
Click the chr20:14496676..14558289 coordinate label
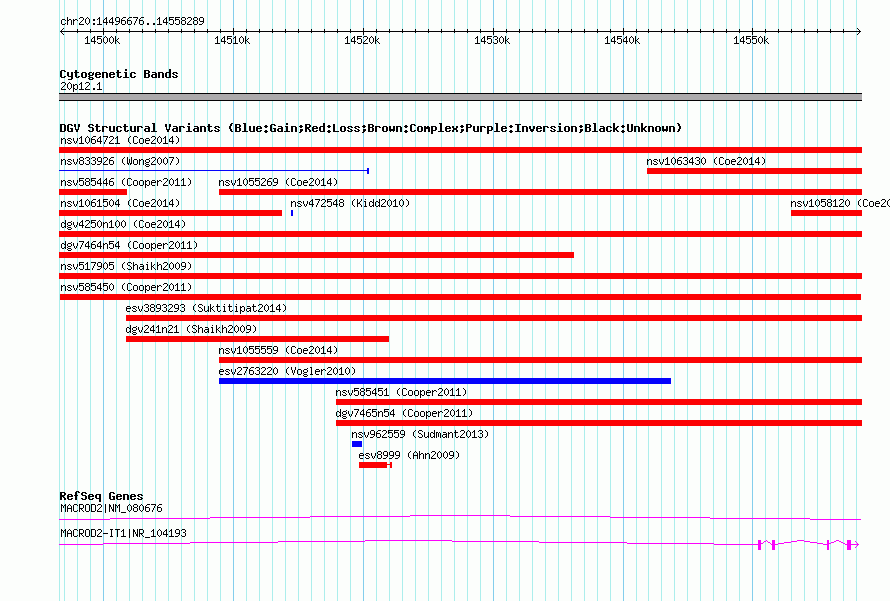(132, 21)
